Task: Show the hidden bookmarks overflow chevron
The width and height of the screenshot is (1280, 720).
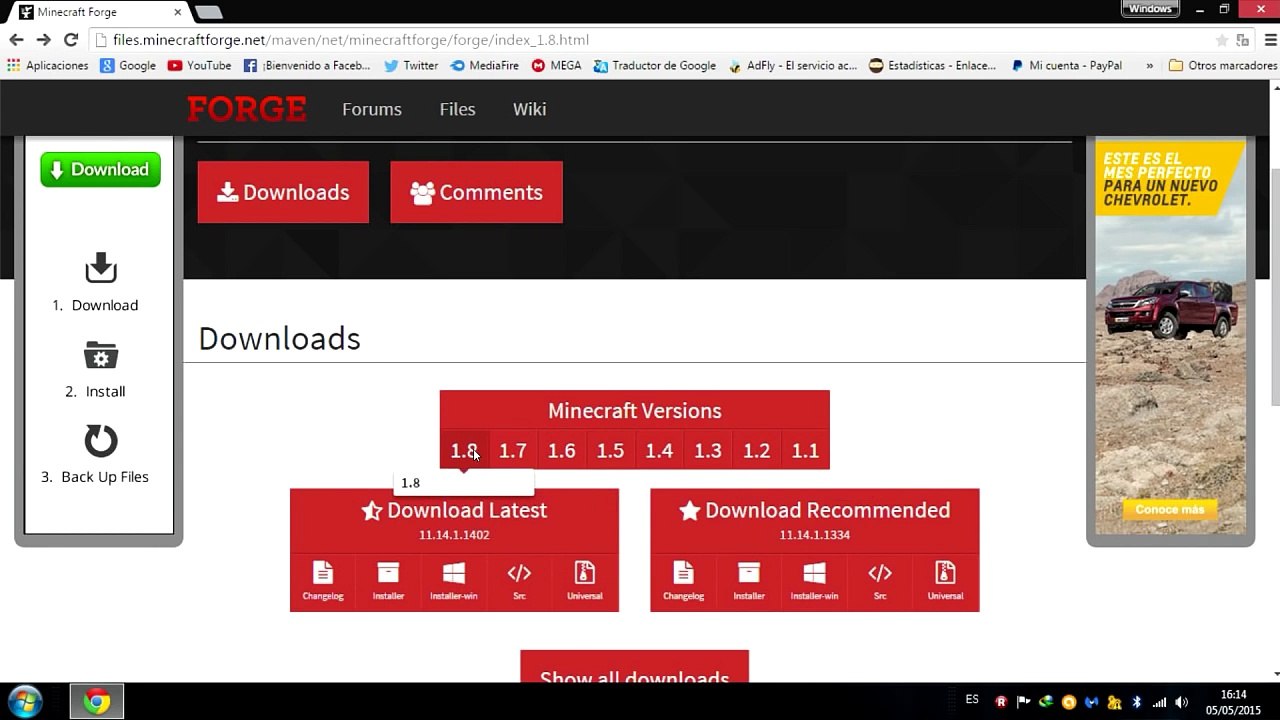Action: (1149, 66)
